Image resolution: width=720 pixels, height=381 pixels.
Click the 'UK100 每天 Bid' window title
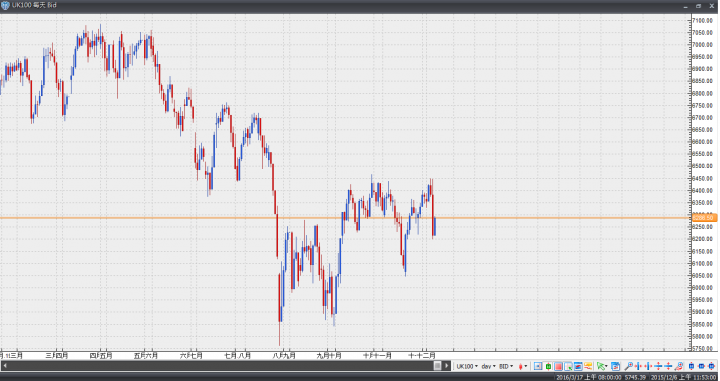(35, 6)
